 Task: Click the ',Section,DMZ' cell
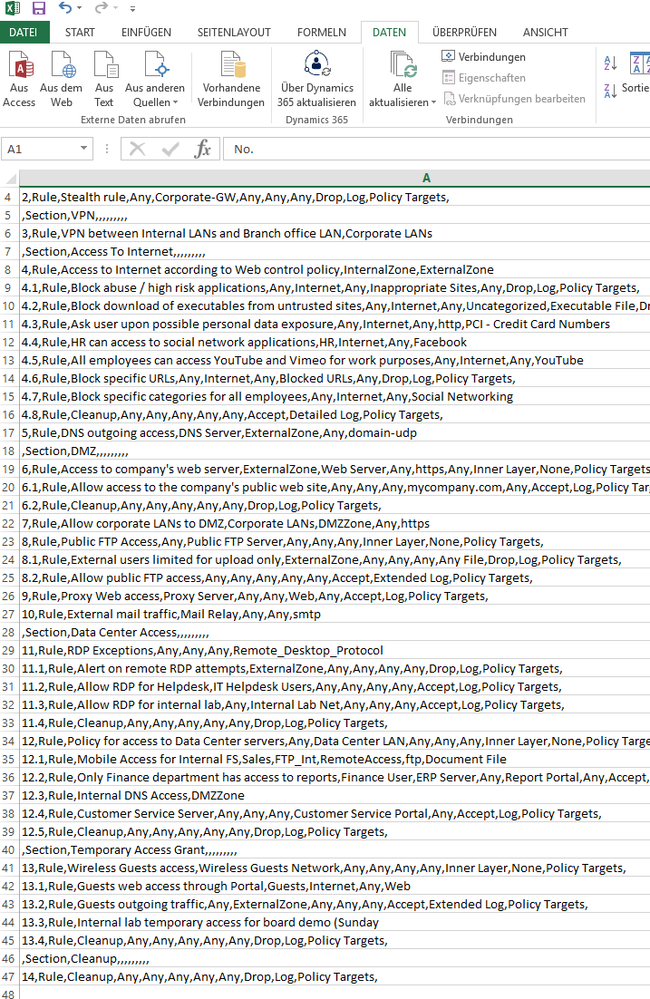tap(335, 451)
